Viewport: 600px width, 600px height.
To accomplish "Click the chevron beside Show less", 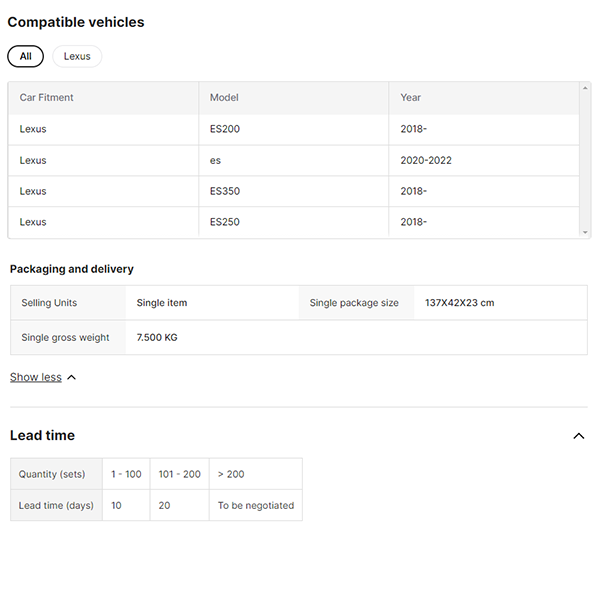I will [x=71, y=377].
